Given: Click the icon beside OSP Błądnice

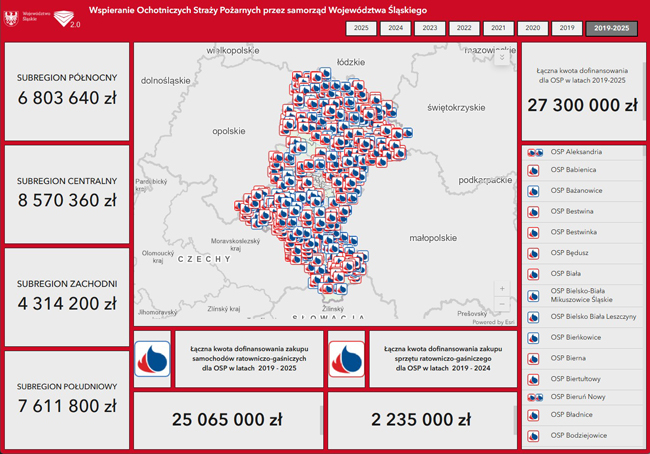Looking at the screenshot, I should pyautogui.click(x=533, y=415).
